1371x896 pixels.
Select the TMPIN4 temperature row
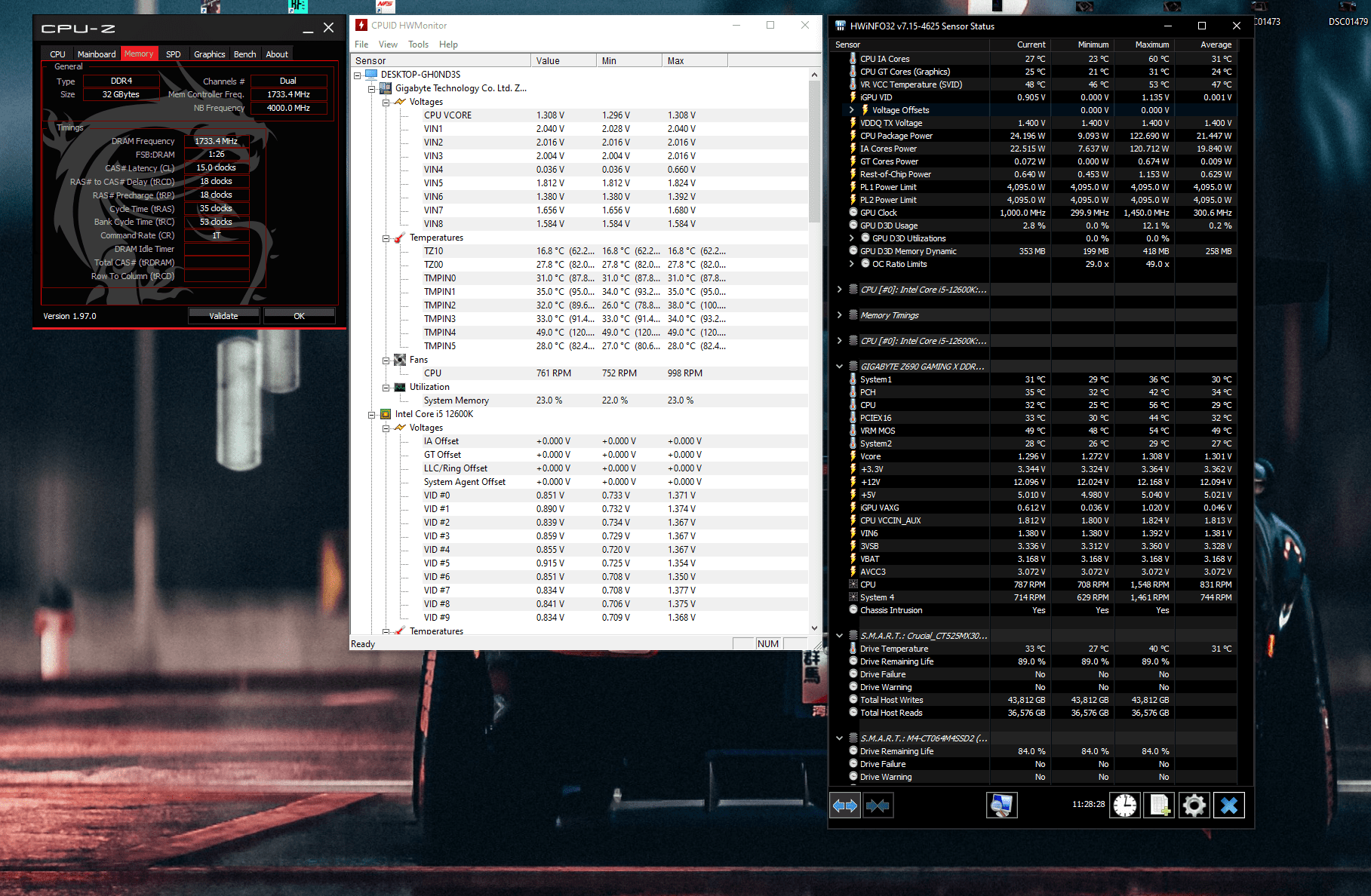(x=580, y=333)
